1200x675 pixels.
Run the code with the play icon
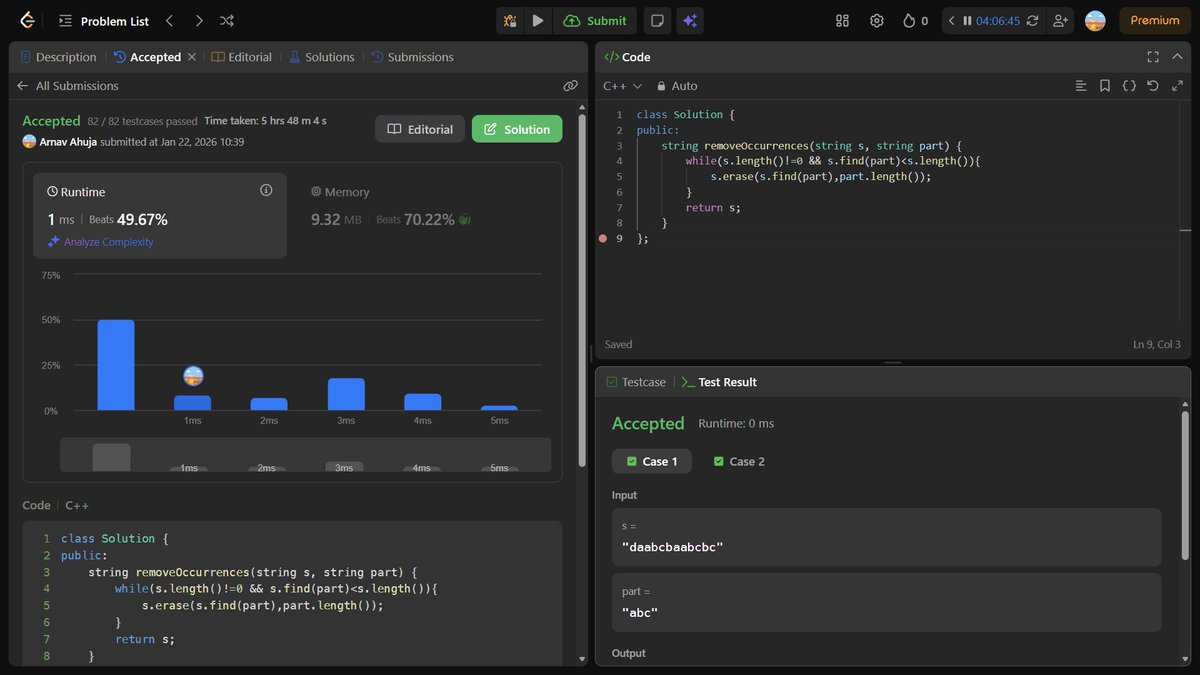(538, 20)
